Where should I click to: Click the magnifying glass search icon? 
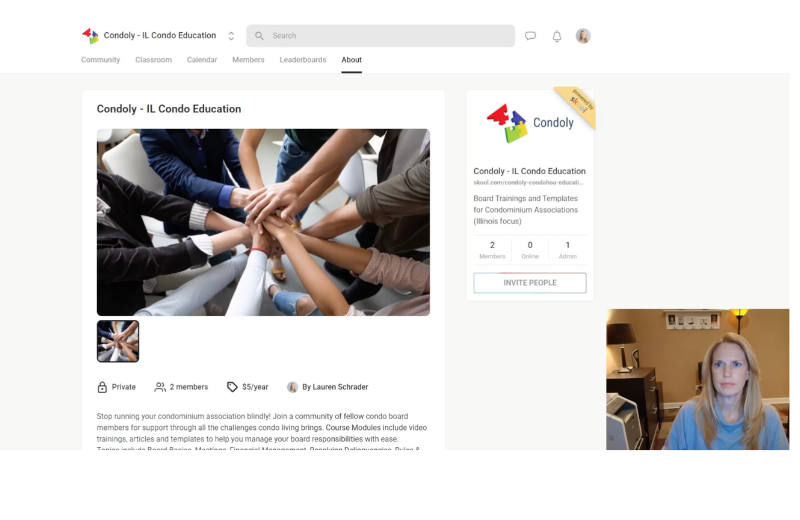click(259, 36)
